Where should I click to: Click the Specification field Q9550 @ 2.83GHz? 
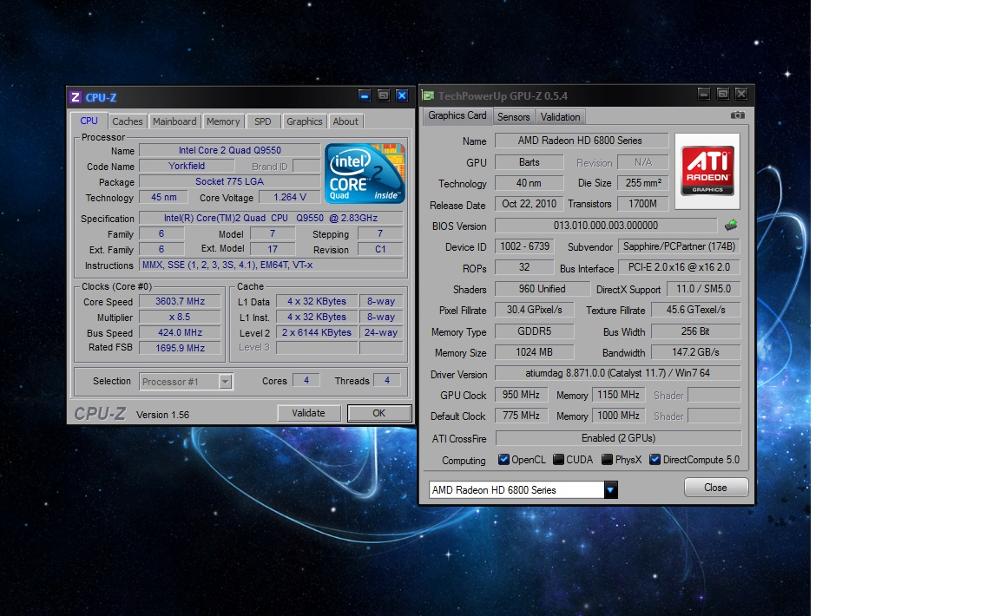271,218
